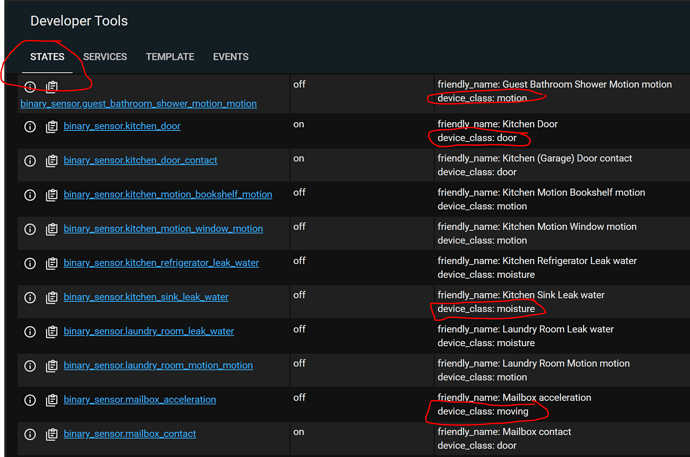690x457 pixels.
Task: Click binary_sensor.mailbox_acceleration link
Action: [x=139, y=400]
